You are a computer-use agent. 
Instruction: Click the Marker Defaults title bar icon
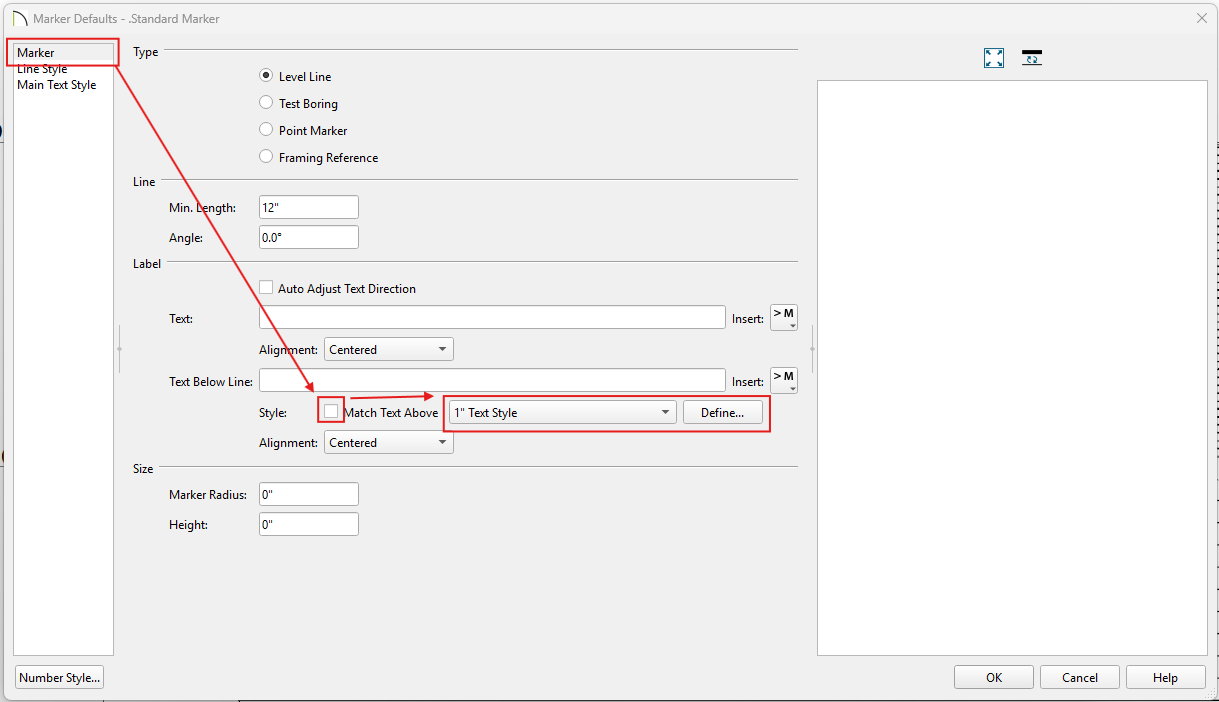point(19,18)
